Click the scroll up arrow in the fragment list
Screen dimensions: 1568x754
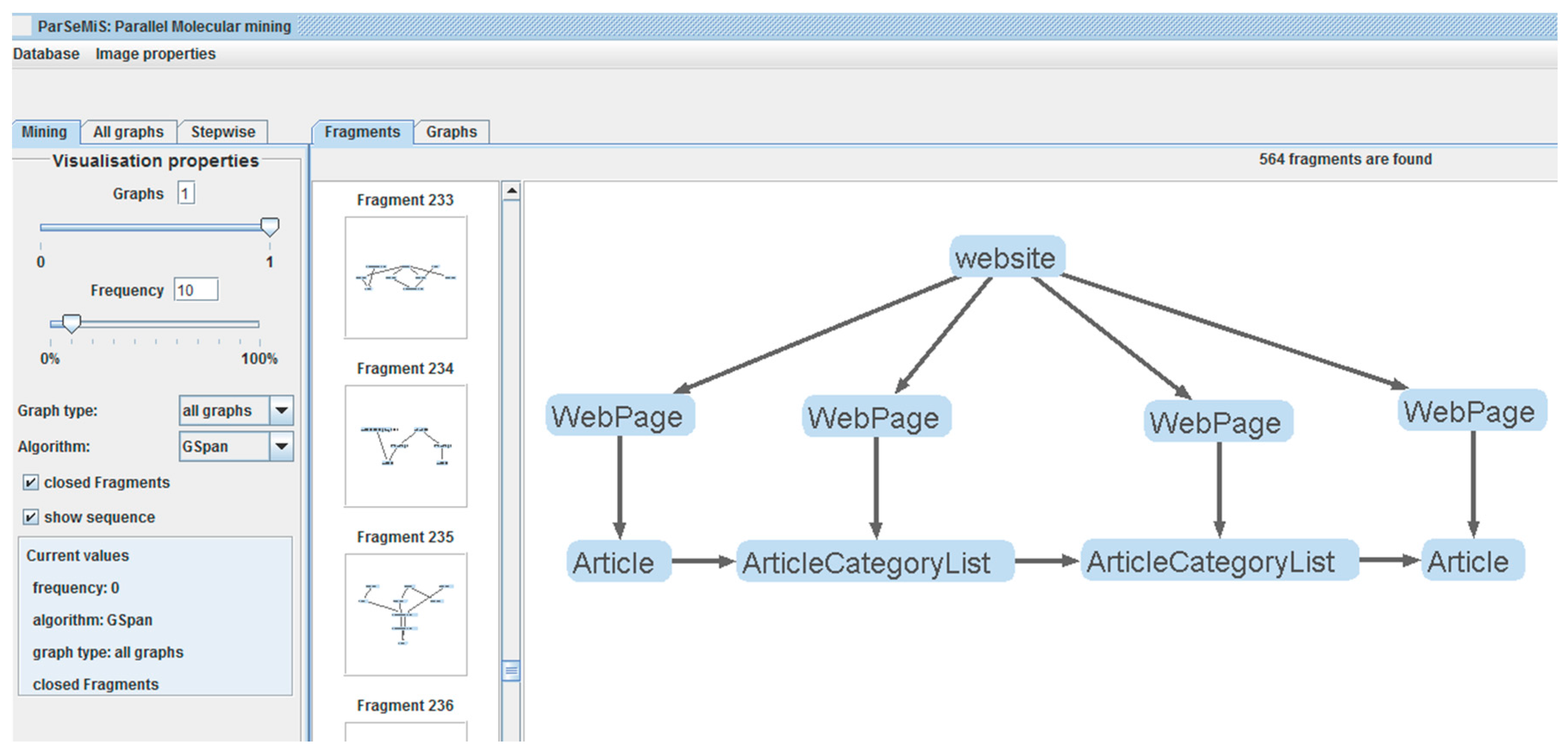512,191
